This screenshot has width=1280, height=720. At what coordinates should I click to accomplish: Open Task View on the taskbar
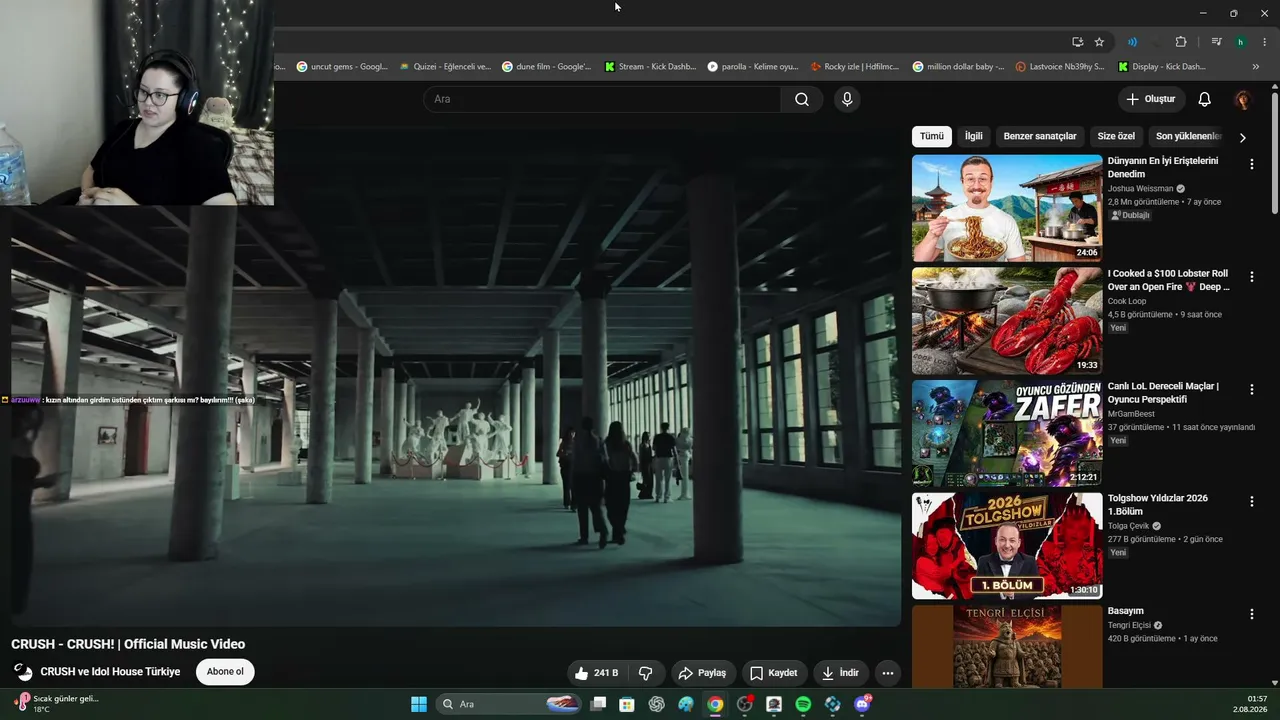pos(598,704)
